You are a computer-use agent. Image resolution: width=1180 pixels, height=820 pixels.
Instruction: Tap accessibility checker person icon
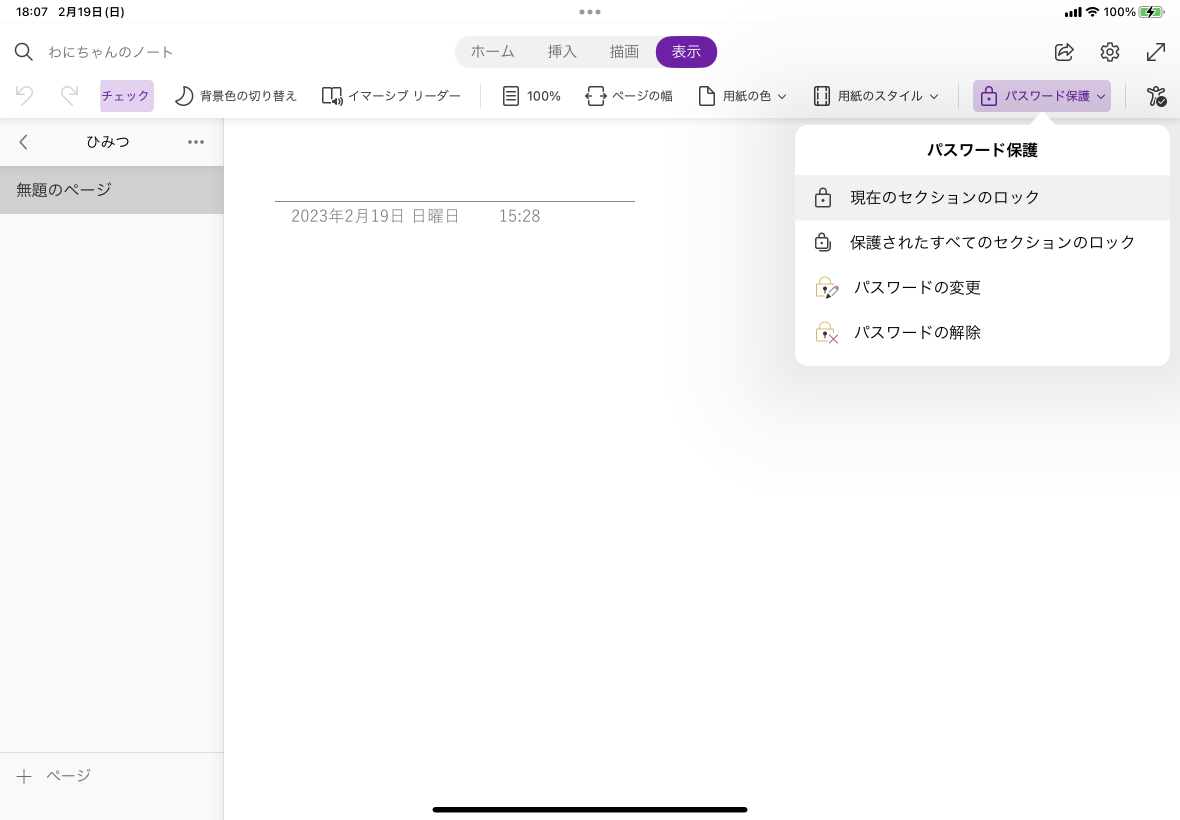tap(1156, 96)
